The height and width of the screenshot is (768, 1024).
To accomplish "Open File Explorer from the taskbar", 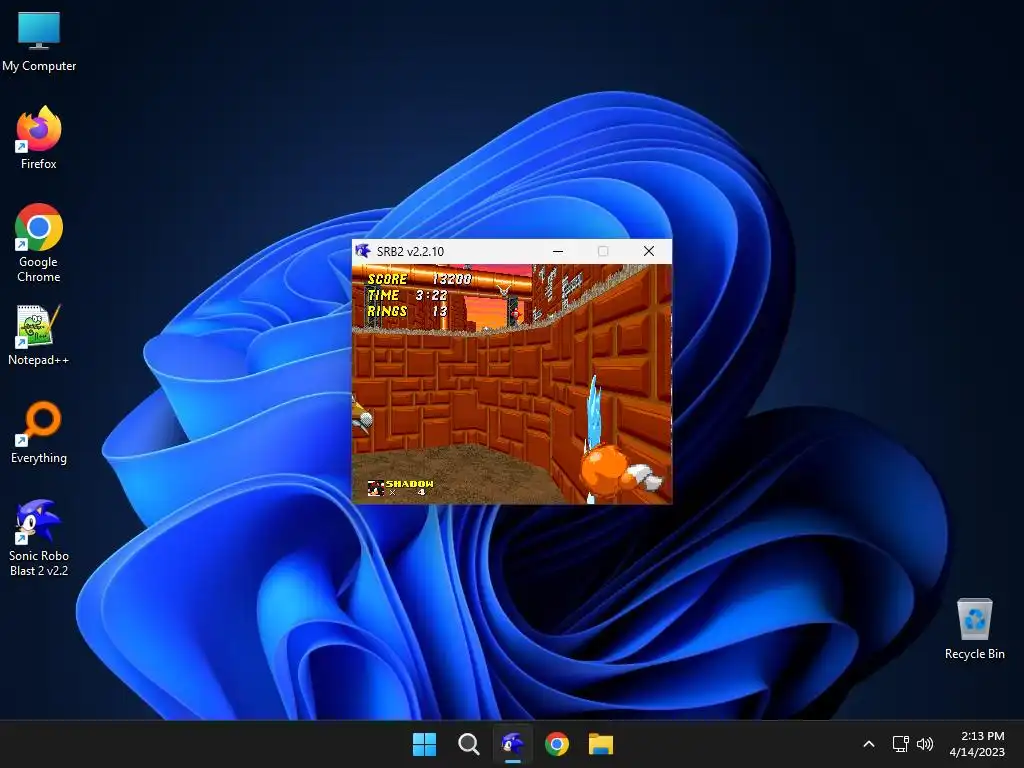I will coord(601,744).
